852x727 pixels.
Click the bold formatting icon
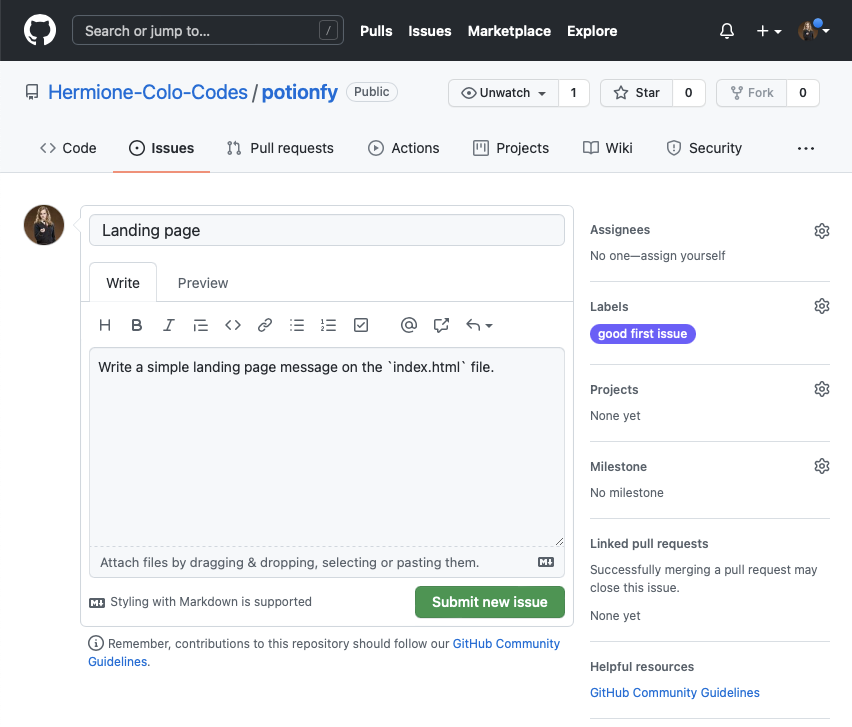click(137, 325)
